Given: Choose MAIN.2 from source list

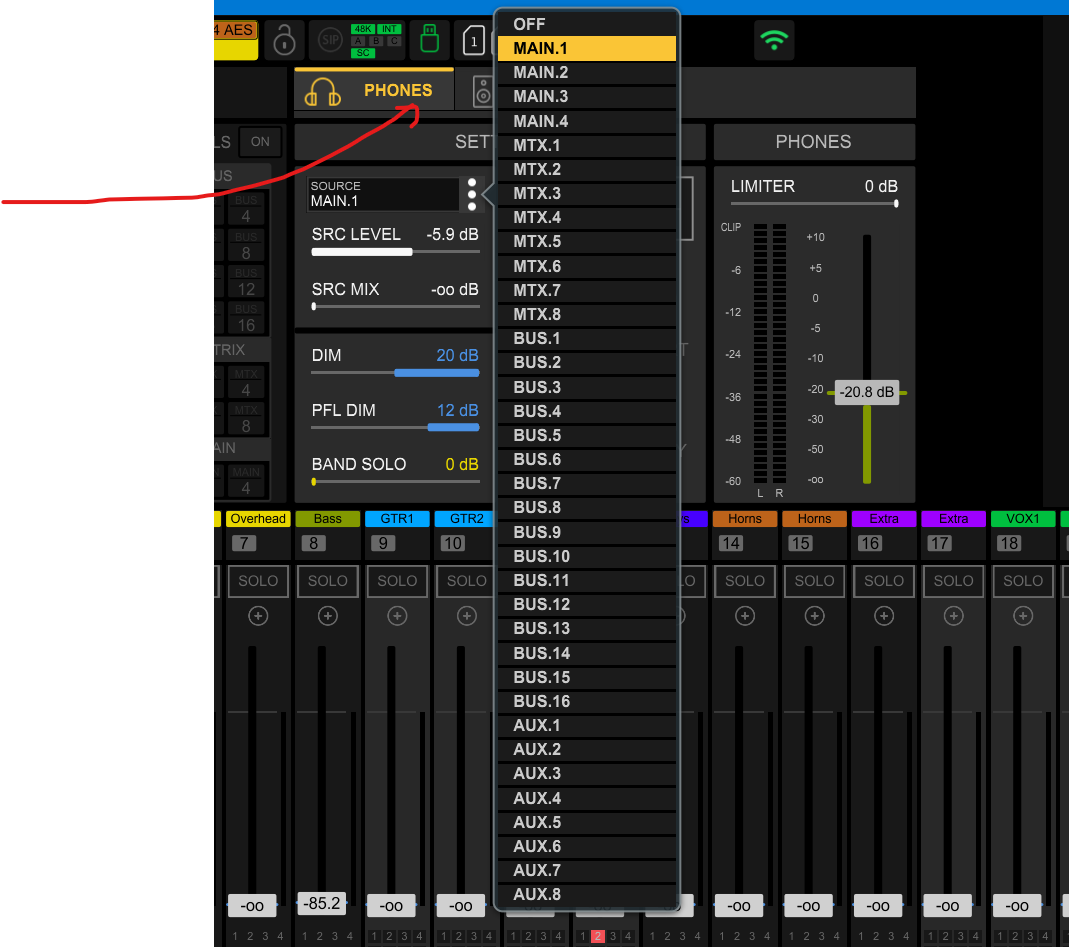Looking at the screenshot, I should pyautogui.click(x=587, y=72).
